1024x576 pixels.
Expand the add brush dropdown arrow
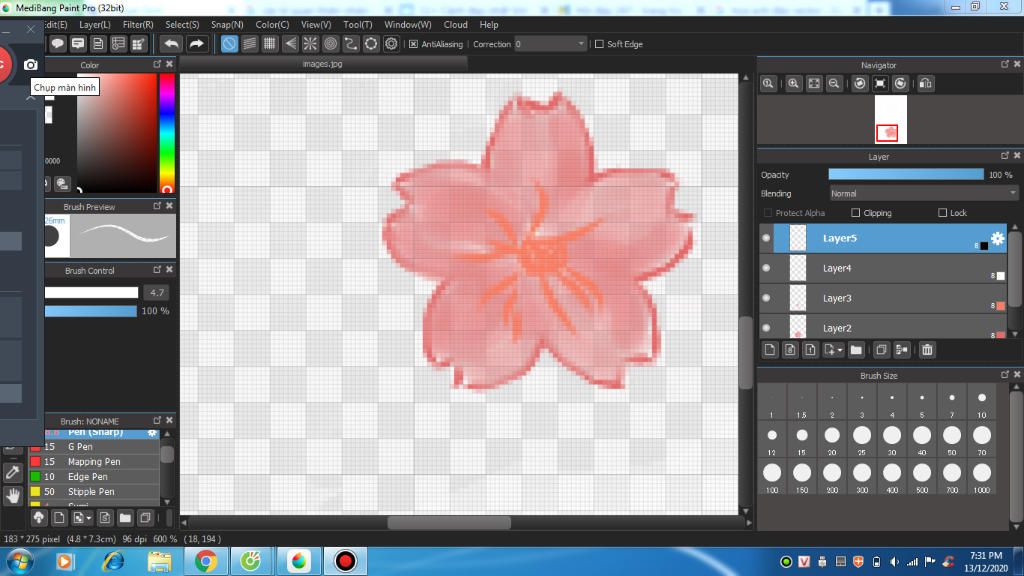(89, 518)
